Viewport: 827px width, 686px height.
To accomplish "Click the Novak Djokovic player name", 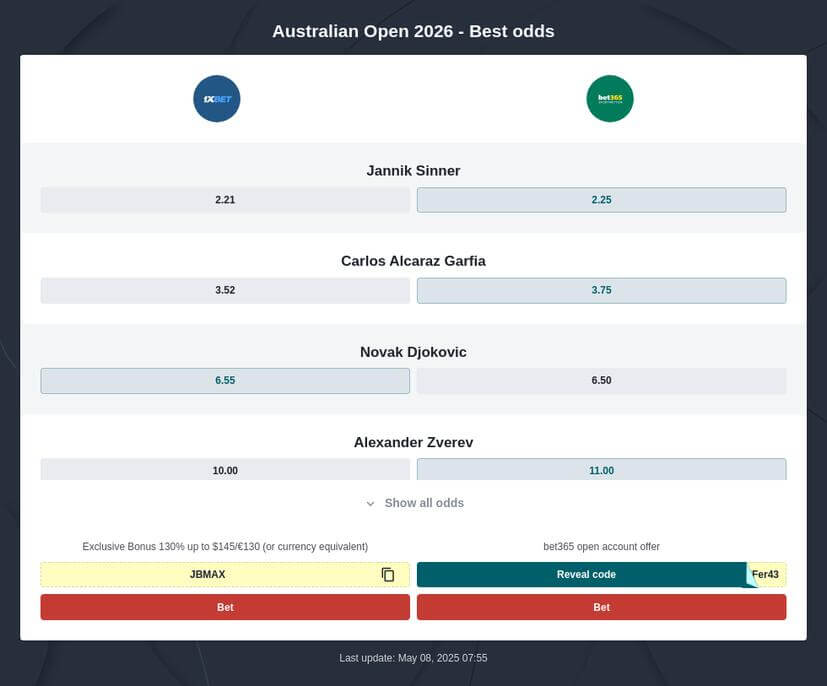I will [x=413, y=352].
